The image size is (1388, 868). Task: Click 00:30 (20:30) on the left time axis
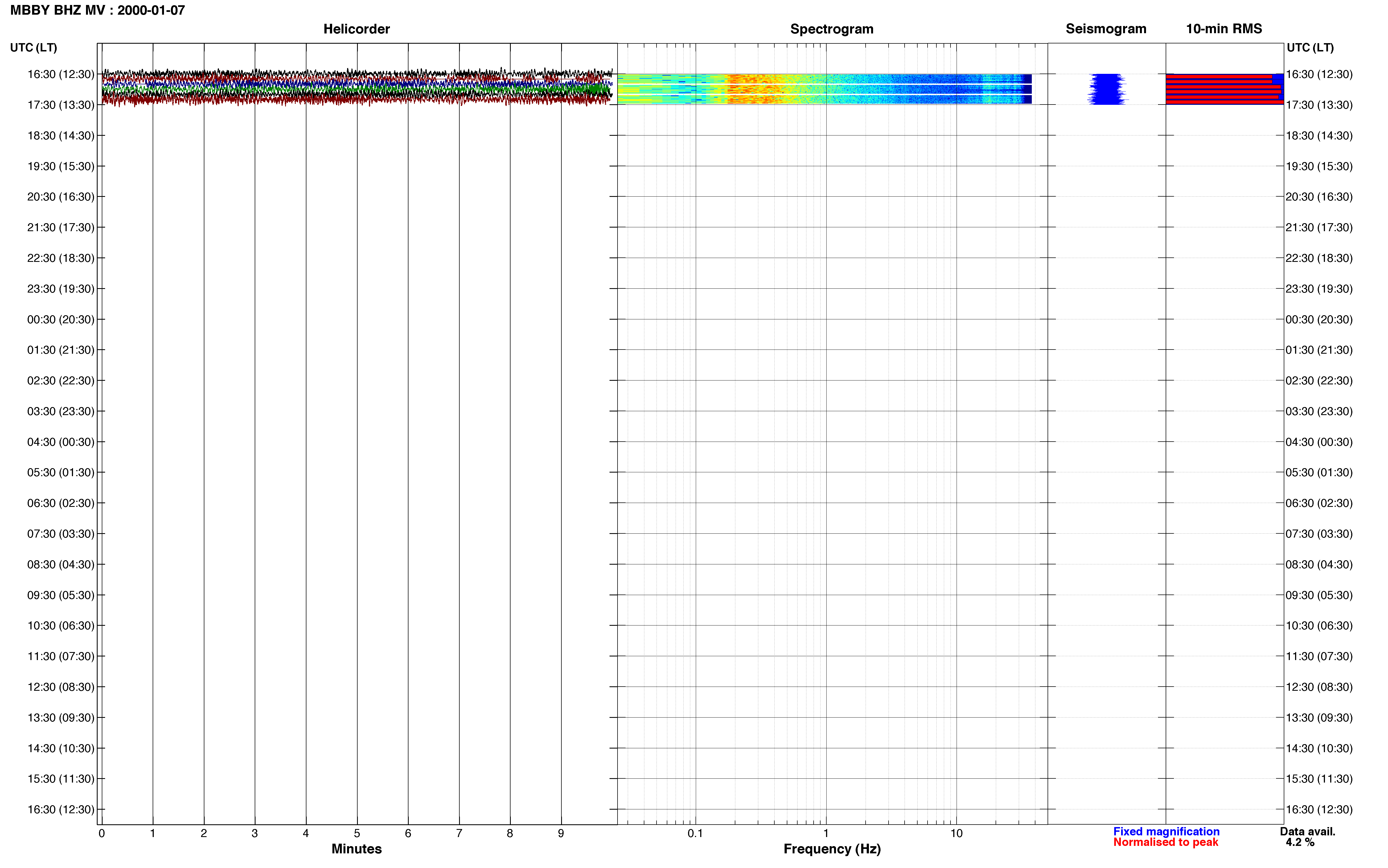point(61,319)
